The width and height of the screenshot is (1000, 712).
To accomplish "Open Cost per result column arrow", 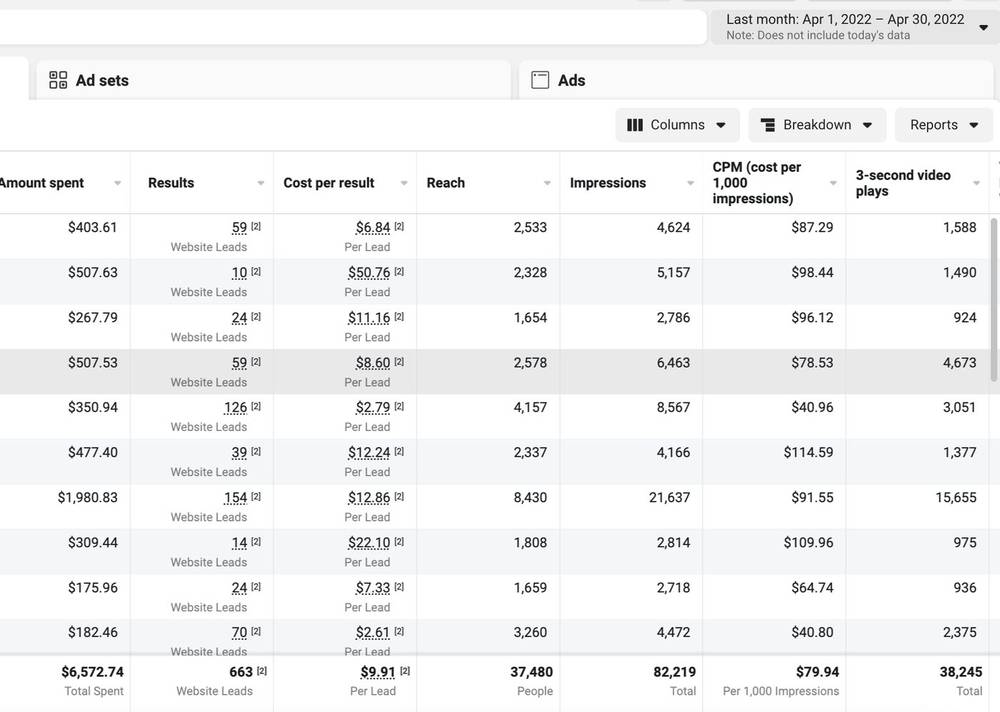I will [x=404, y=183].
